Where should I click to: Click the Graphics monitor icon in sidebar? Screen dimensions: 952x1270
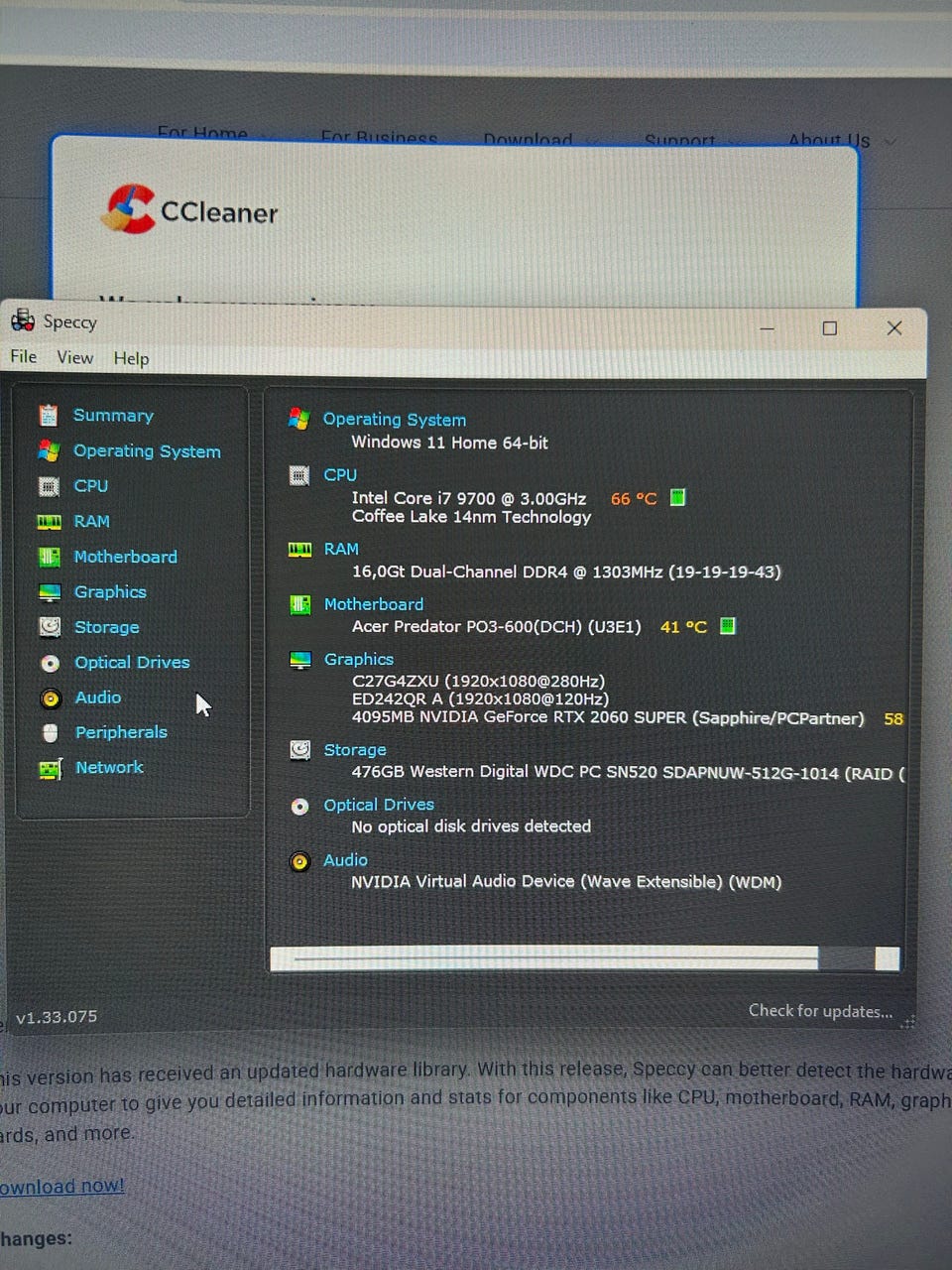tap(50, 592)
